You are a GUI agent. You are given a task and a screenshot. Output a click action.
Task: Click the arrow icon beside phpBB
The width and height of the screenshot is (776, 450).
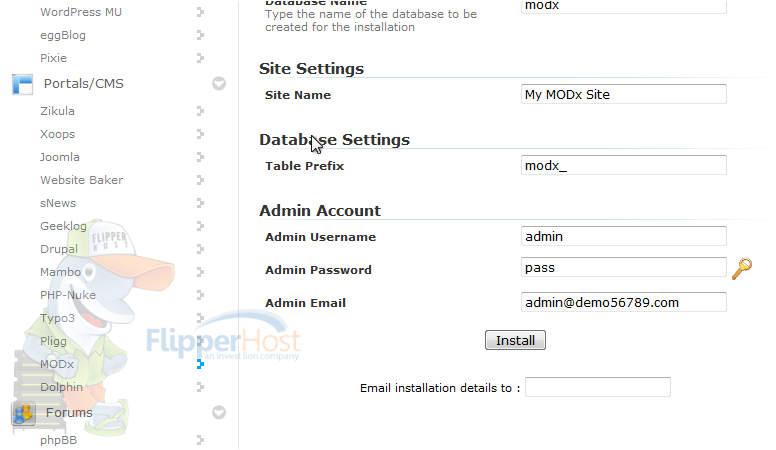click(200, 440)
